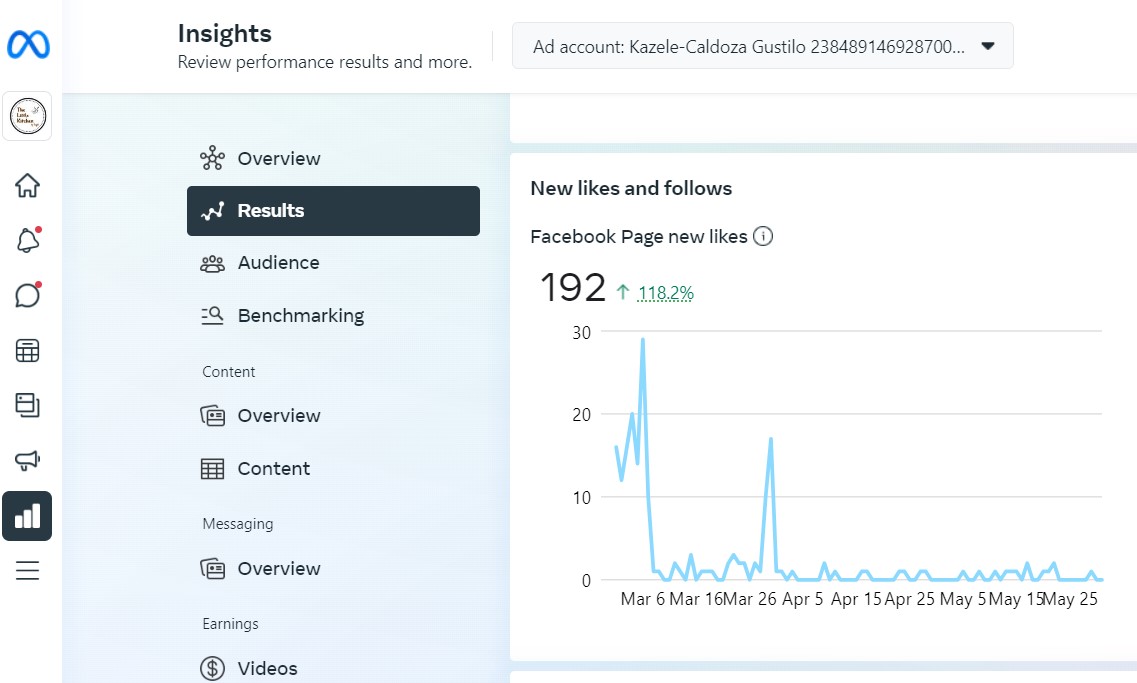Open the Ads megaphone icon
The image size is (1137, 683).
tap(27, 460)
